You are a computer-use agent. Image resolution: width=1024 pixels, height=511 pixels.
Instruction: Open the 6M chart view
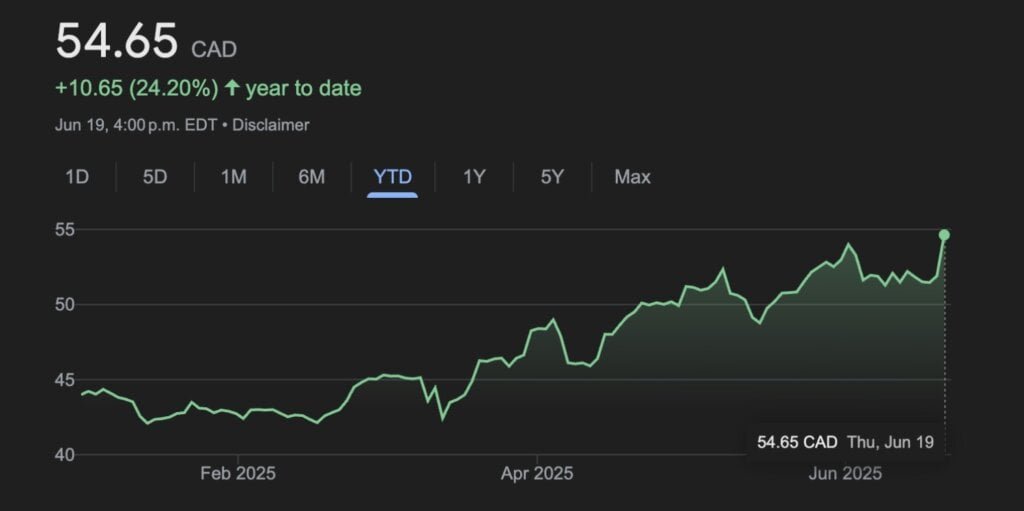tap(311, 177)
